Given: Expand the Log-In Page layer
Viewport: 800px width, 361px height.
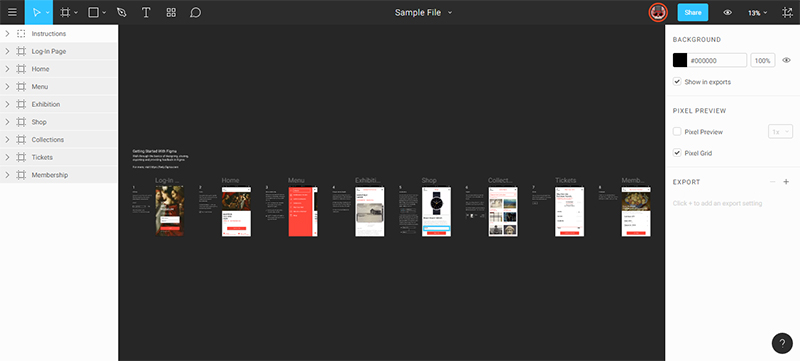Looking at the screenshot, I should (7, 51).
